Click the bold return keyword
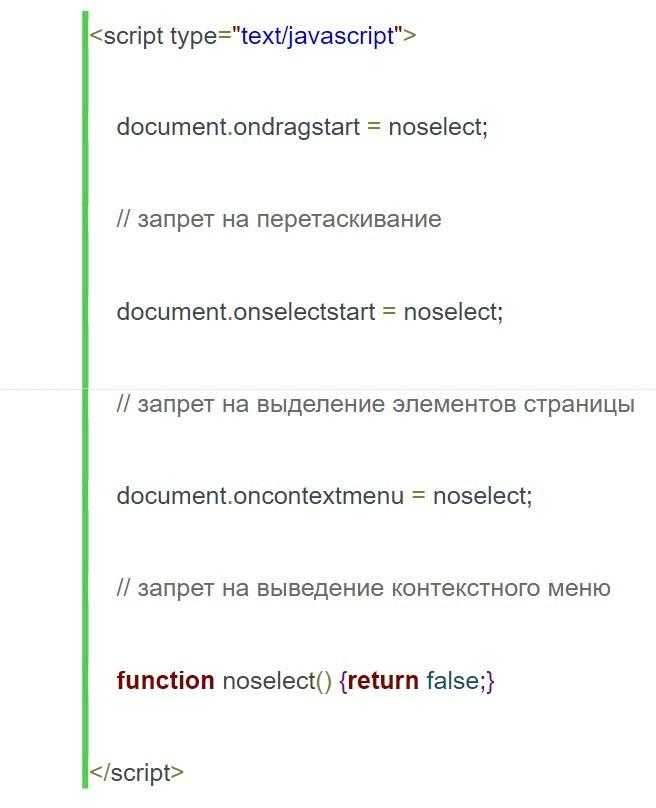 pos(383,680)
